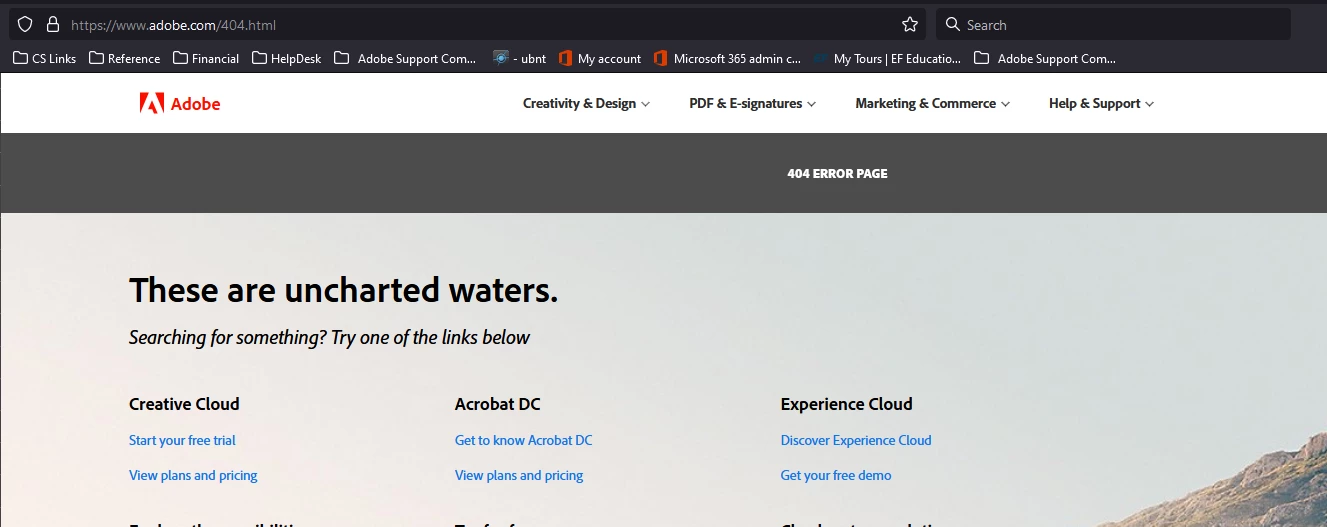Screen dimensions: 1327x527
Task: Click the Experience Cloud heading
Action: click(846, 404)
